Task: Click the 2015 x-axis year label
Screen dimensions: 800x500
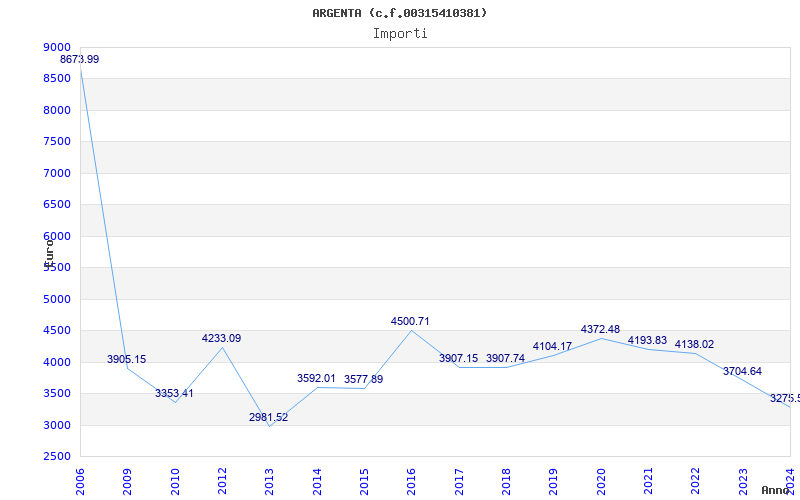Action: [364, 482]
